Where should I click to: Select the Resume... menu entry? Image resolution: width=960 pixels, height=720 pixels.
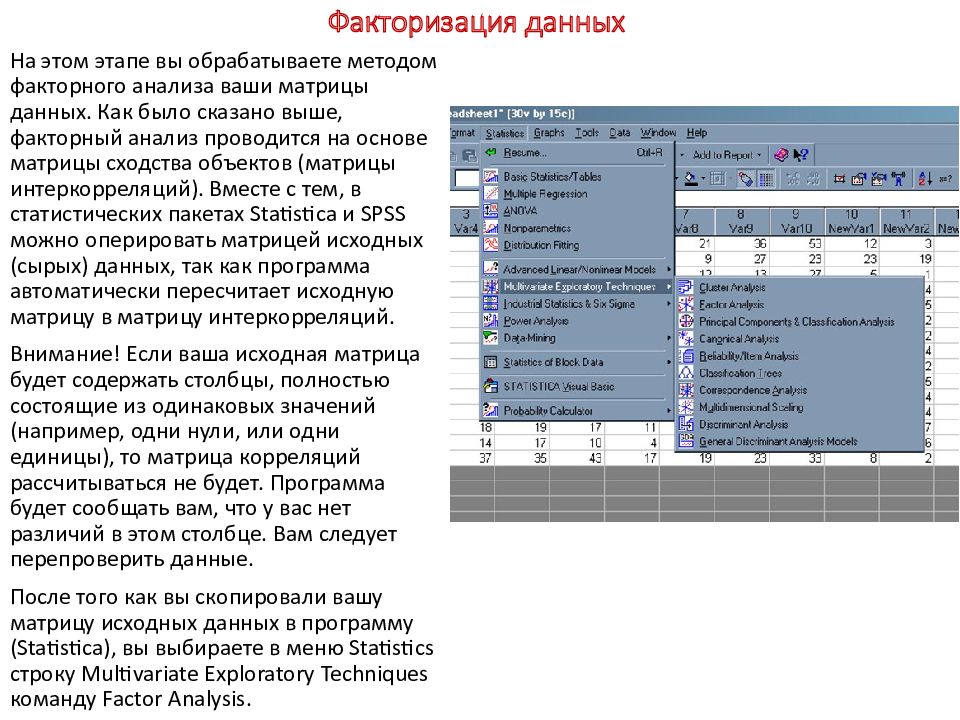[x=577, y=153]
